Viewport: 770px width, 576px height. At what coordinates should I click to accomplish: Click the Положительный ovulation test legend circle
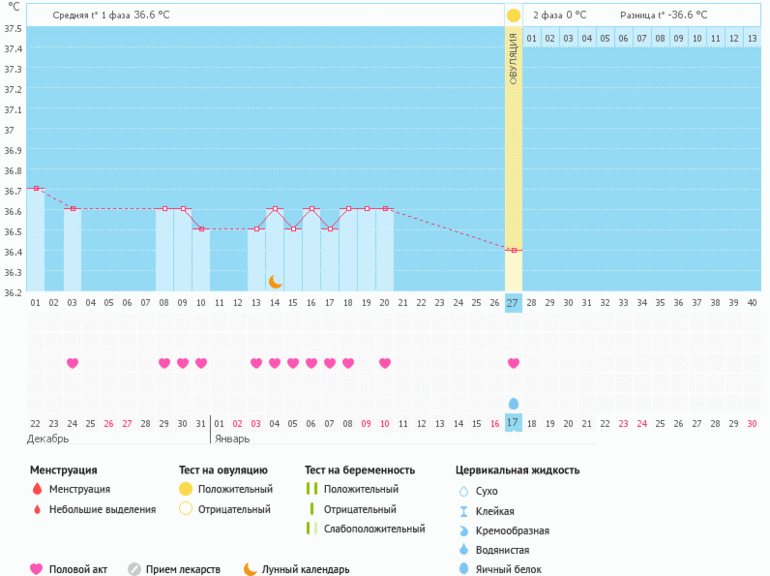point(185,490)
